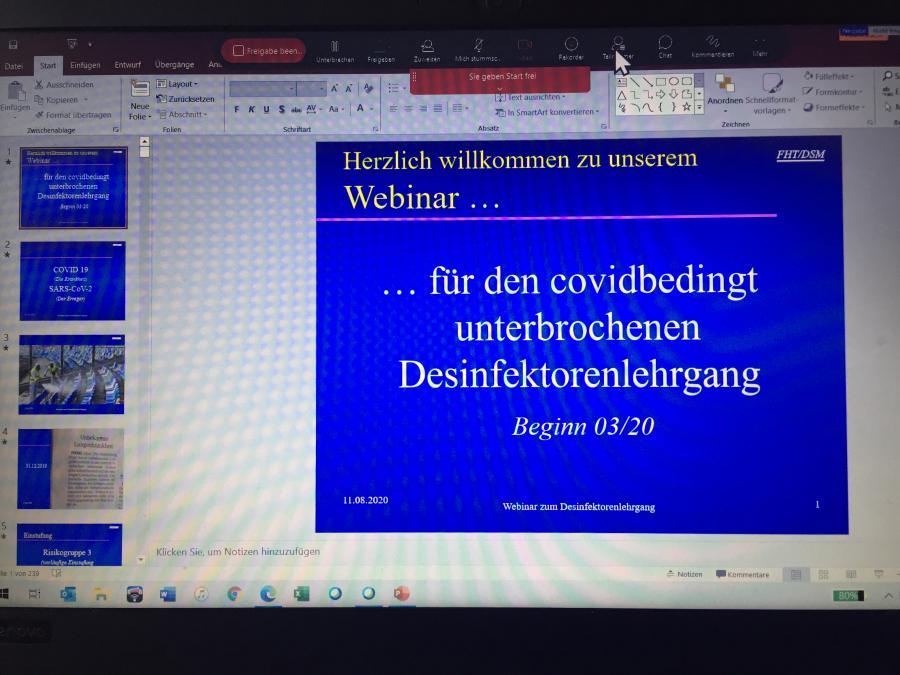The width and height of the screenshot is (900, 675).
Task: Toggle bold F formatting
Action: [x=236, y=109]
